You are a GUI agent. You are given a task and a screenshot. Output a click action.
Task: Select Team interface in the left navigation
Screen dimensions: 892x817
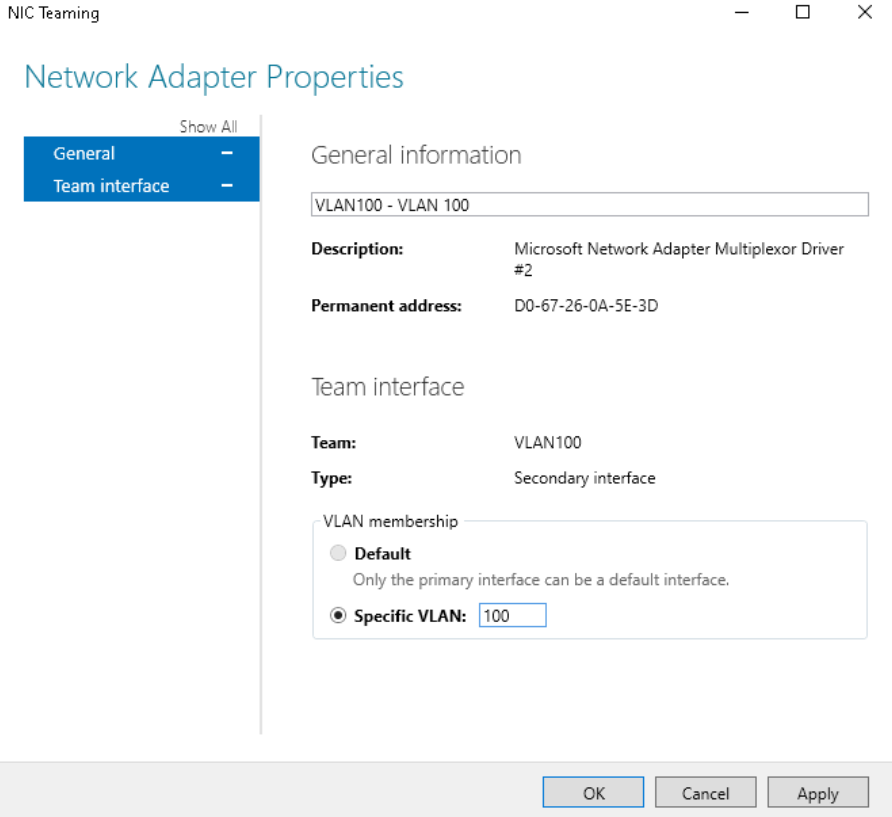tap(111, 185)
